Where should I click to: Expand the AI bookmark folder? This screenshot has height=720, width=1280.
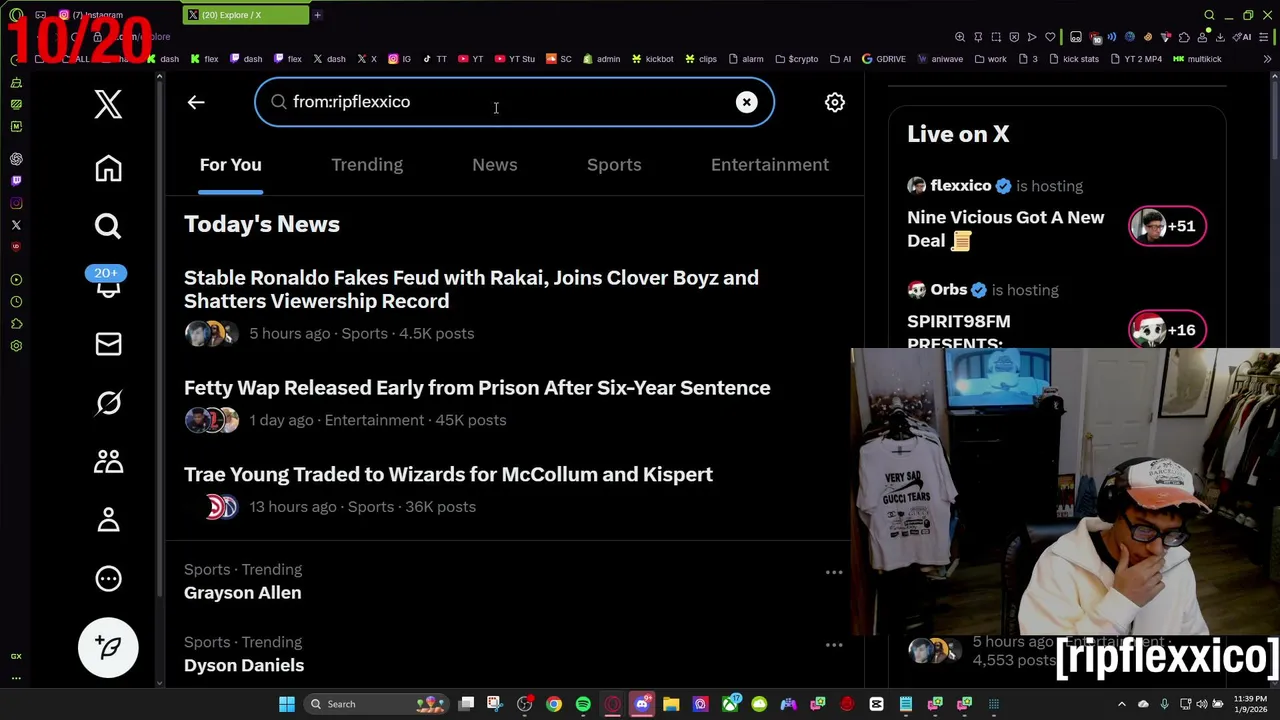tap(840, 59)
